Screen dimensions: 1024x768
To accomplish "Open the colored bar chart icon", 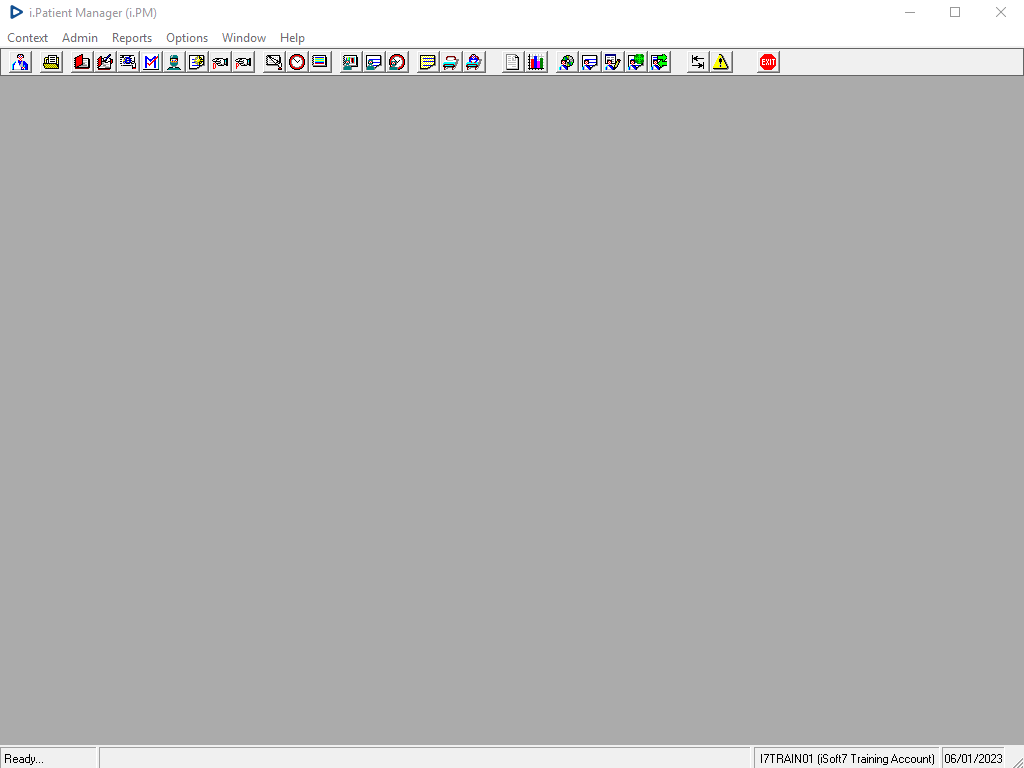I will 536,62.
